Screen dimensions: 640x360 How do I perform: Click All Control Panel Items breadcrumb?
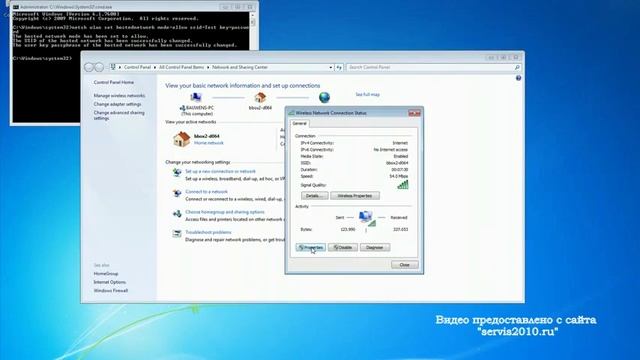coord(181,67)
